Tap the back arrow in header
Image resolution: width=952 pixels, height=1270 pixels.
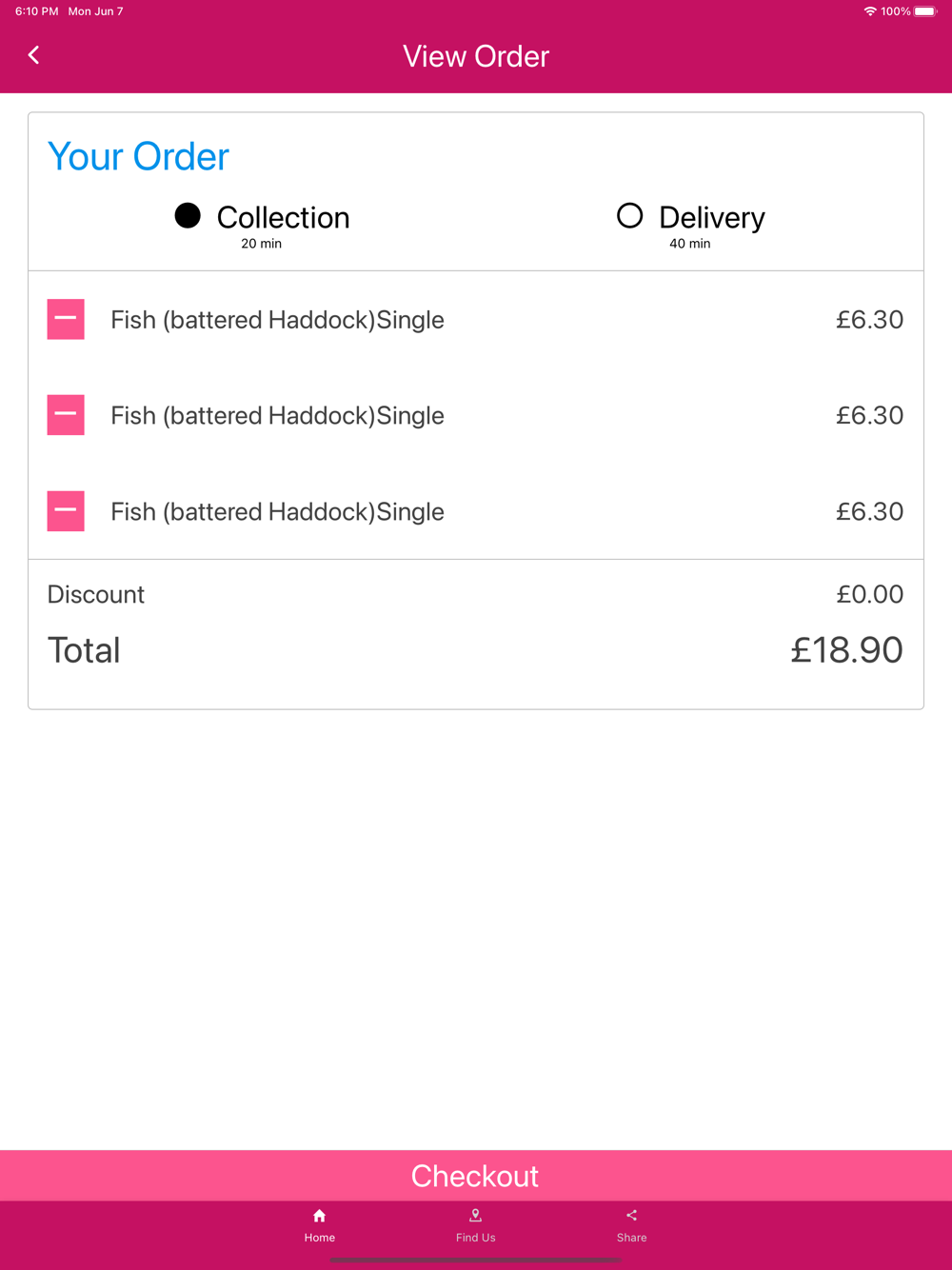pyautogui.click(x=34, y=55)
